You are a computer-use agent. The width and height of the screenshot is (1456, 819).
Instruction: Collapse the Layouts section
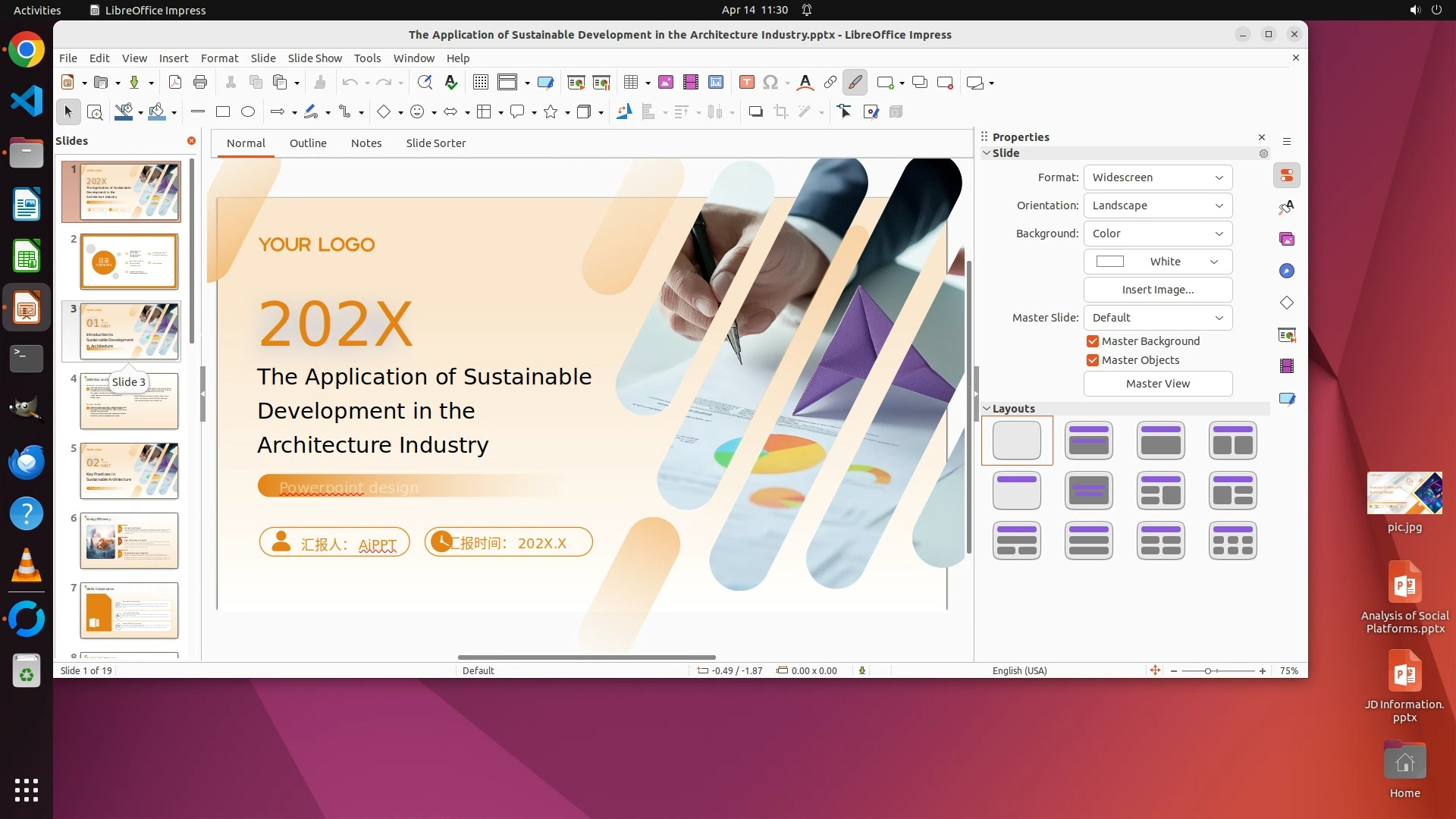click(987, 409)
